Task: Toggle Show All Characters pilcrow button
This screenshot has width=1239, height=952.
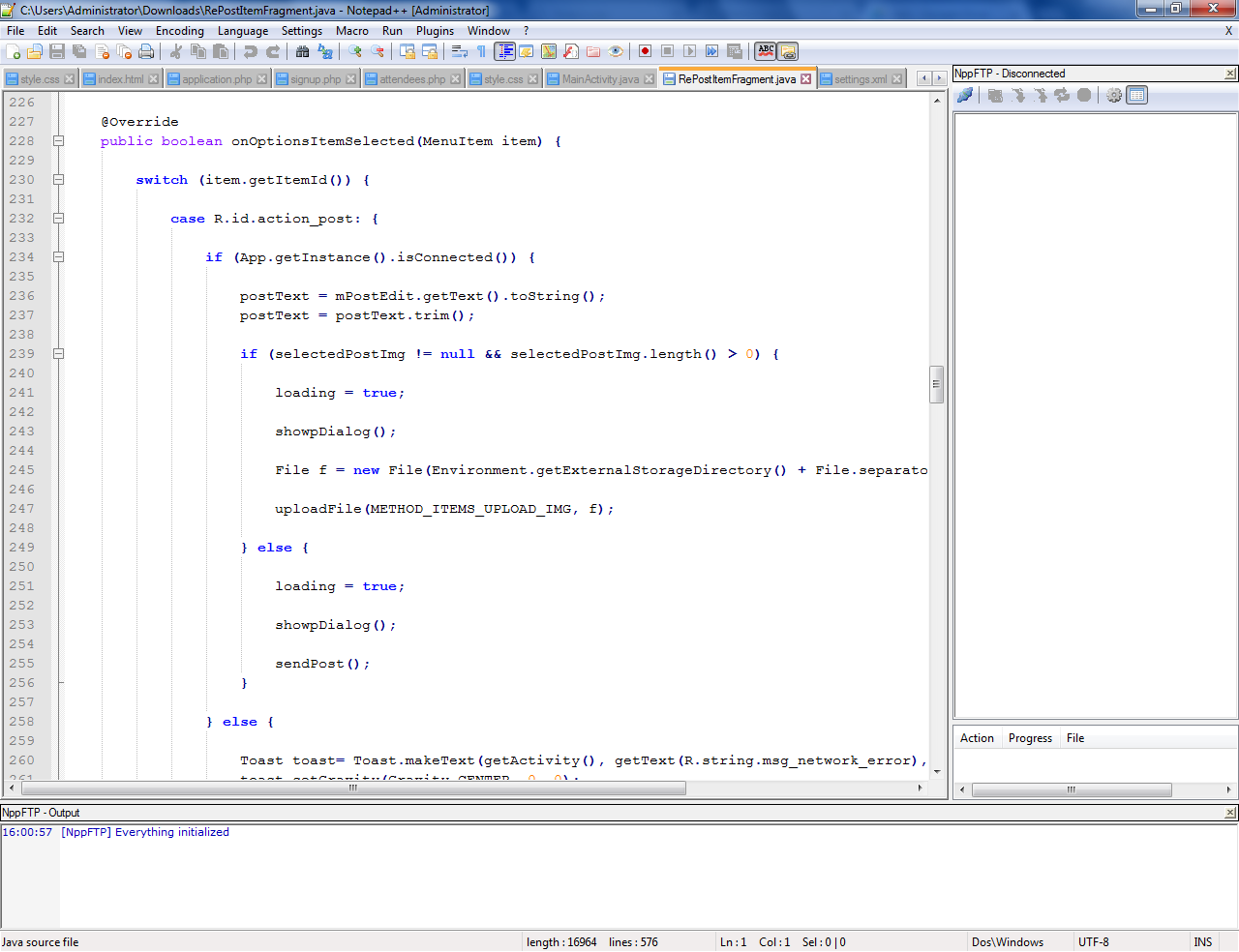Action: point(481,52)
